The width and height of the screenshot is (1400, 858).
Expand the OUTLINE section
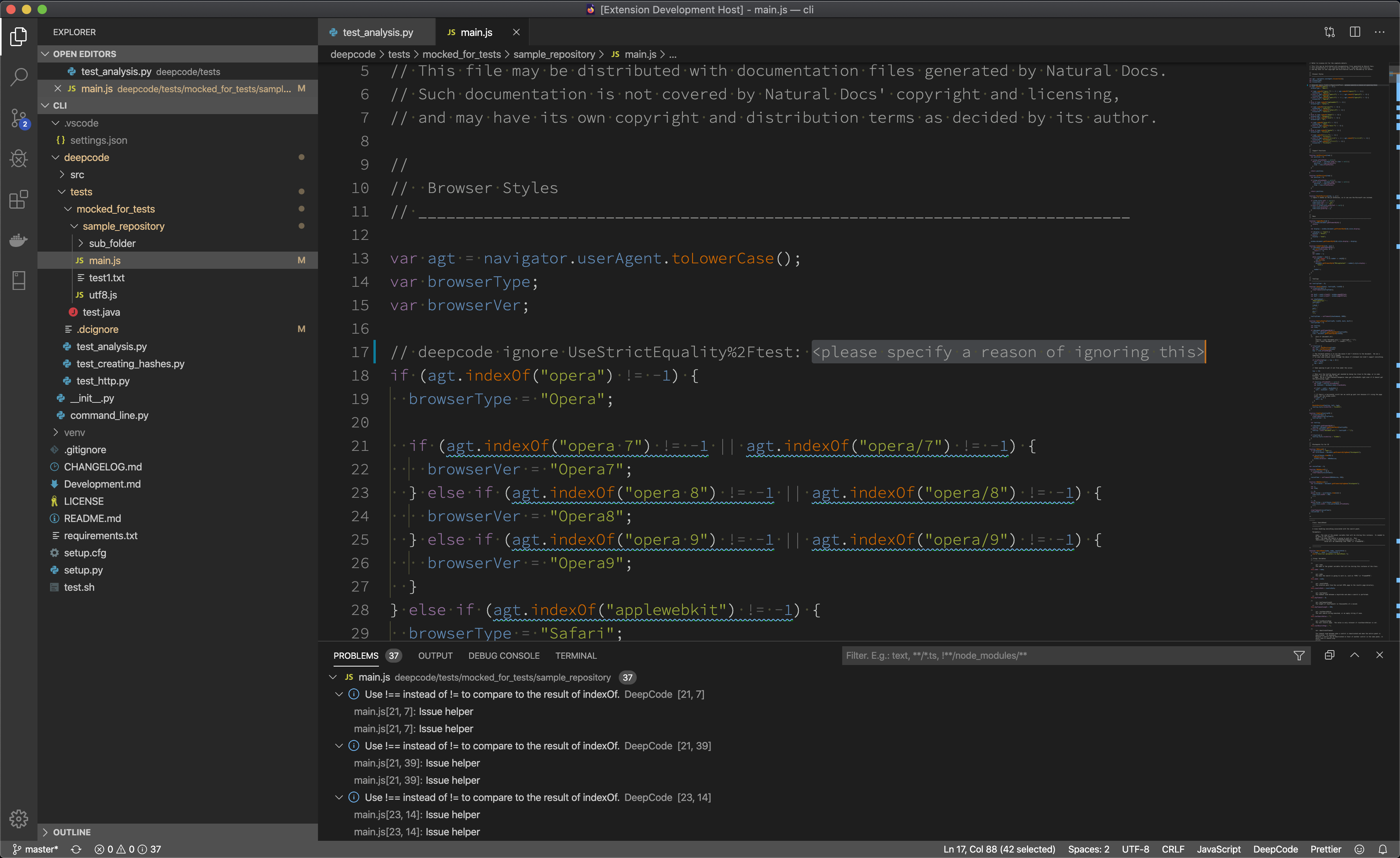71,832
